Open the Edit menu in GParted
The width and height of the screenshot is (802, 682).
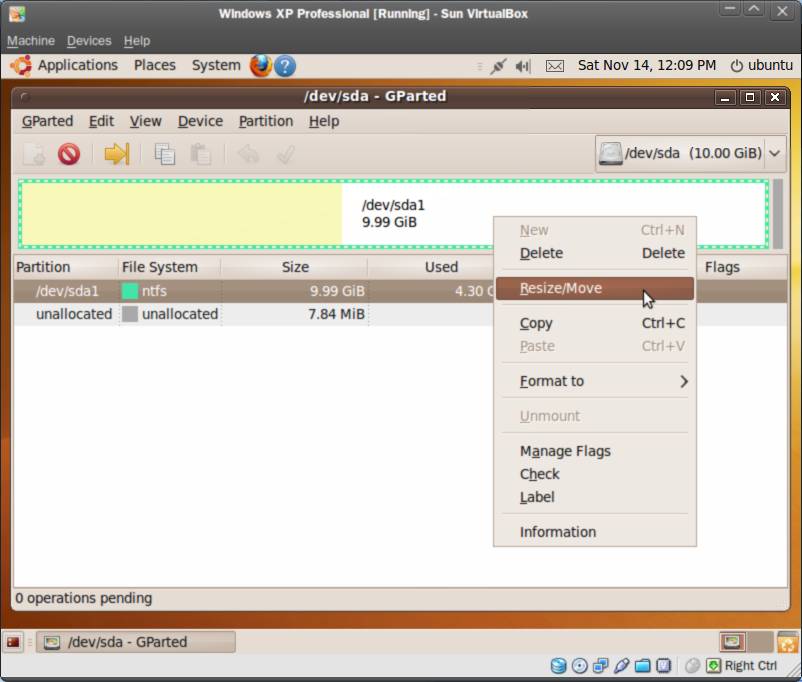point(101,121)
